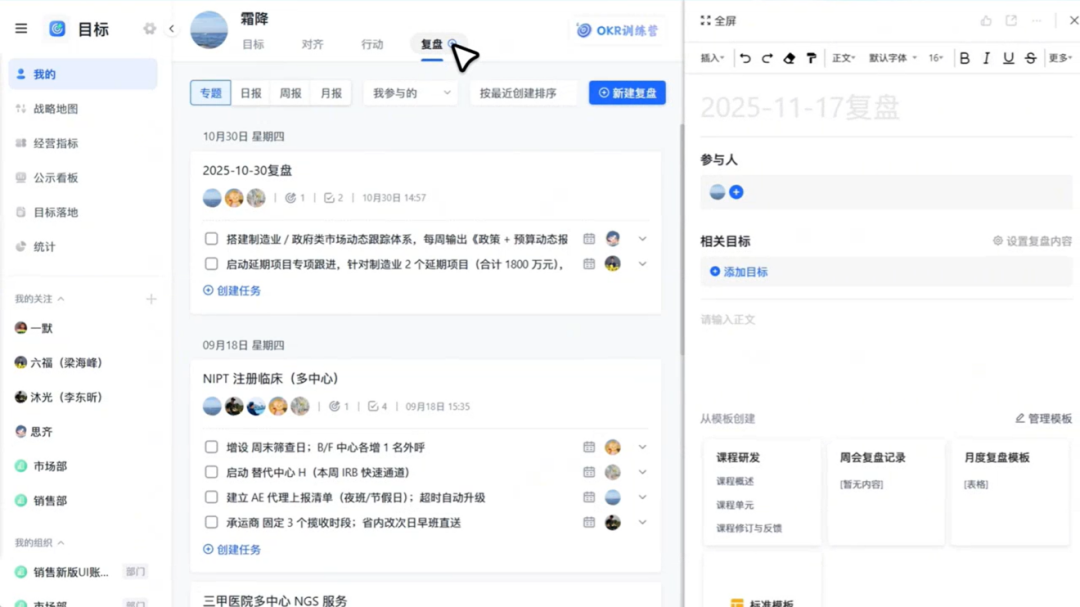The width and height of the screenshot is (1080, 607).
Task: Click 创建任务 under 2025-10-30复盘
Action: [232, 291]
